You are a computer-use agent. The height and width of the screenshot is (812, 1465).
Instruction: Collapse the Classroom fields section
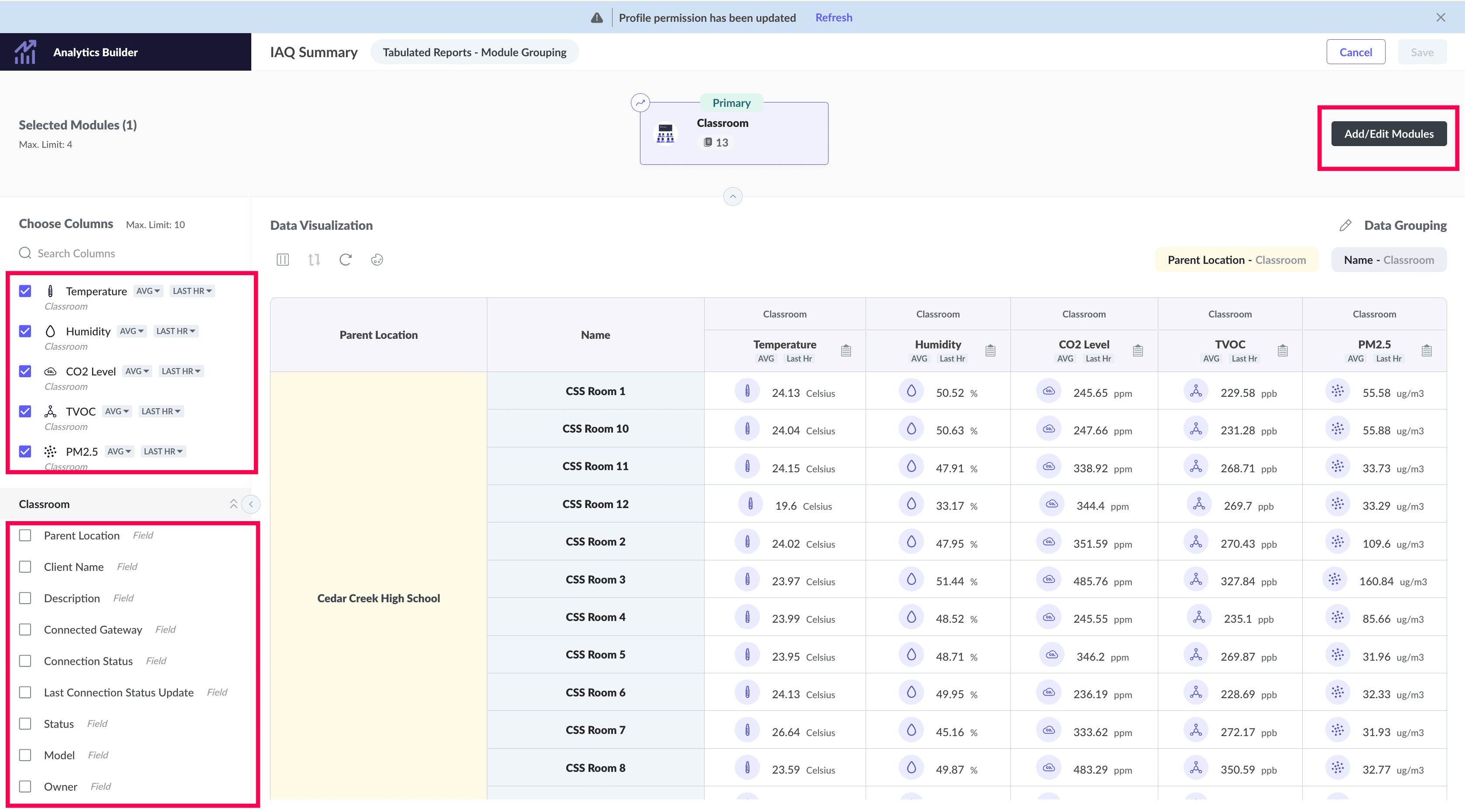tap(233, 504)
